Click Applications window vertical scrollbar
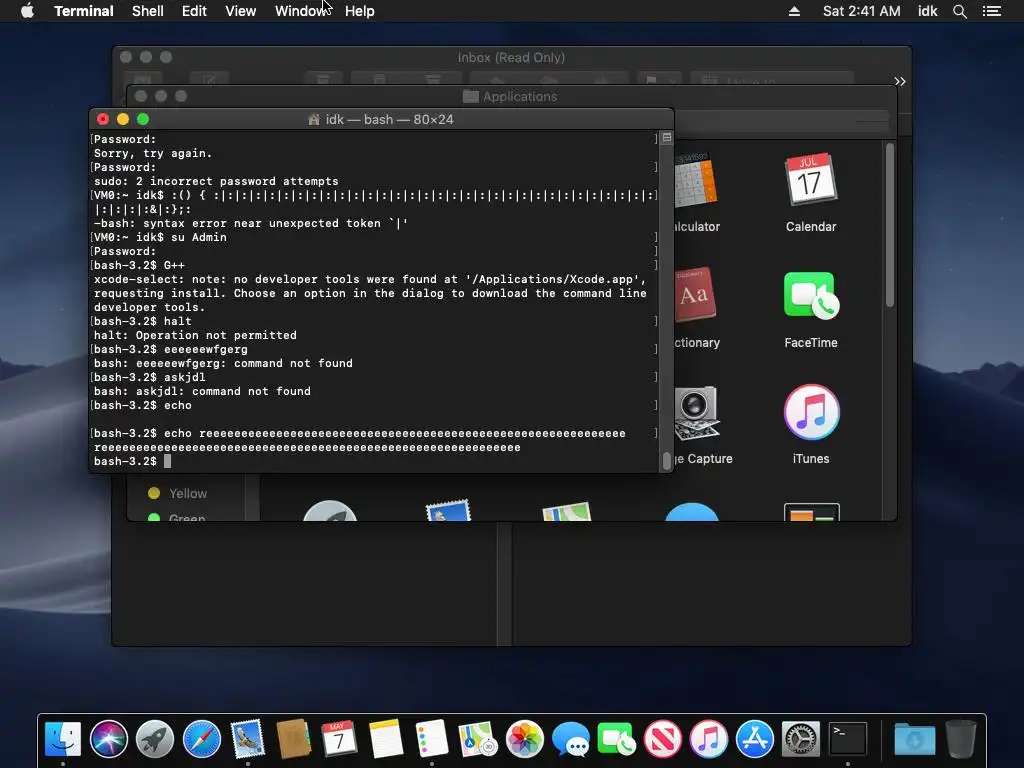 [x=889, y=224]
